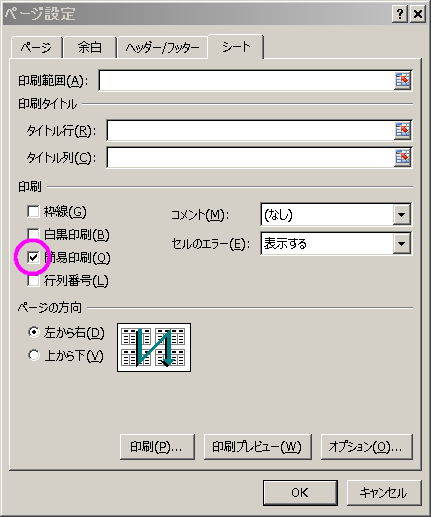This screenshot has width=431, height=517.
Task: Click the OK button
Action: [x=300, y=492]
